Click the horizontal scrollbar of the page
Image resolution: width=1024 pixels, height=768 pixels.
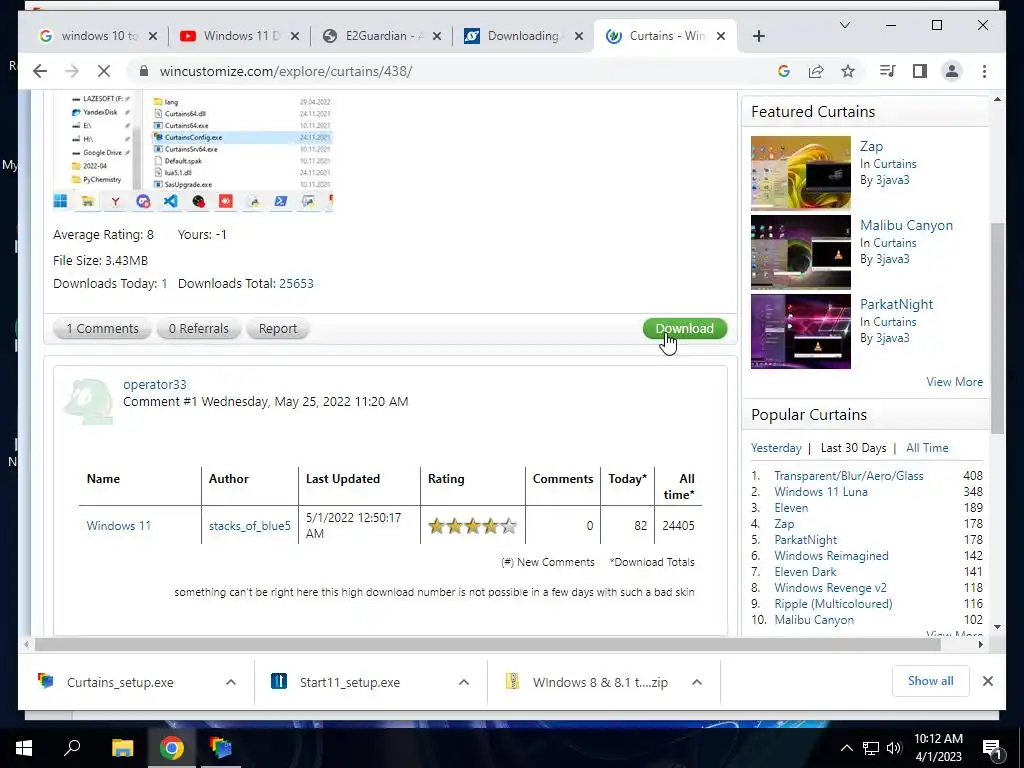pyautogui.click(x=487, y=645)
